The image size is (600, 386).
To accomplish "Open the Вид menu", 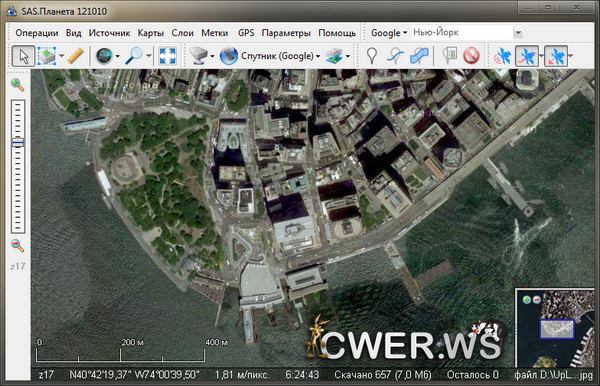I will tap(73, 33).
